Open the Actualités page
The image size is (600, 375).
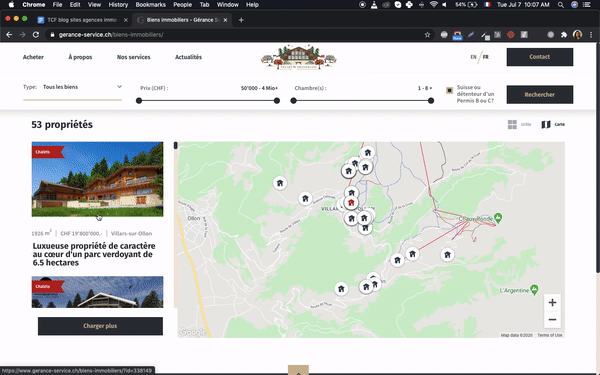188,57
